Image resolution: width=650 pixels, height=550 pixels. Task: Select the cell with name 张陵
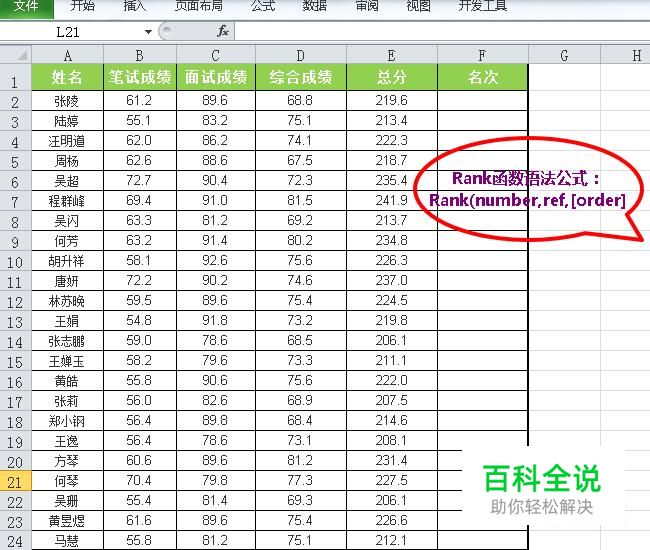68,101
